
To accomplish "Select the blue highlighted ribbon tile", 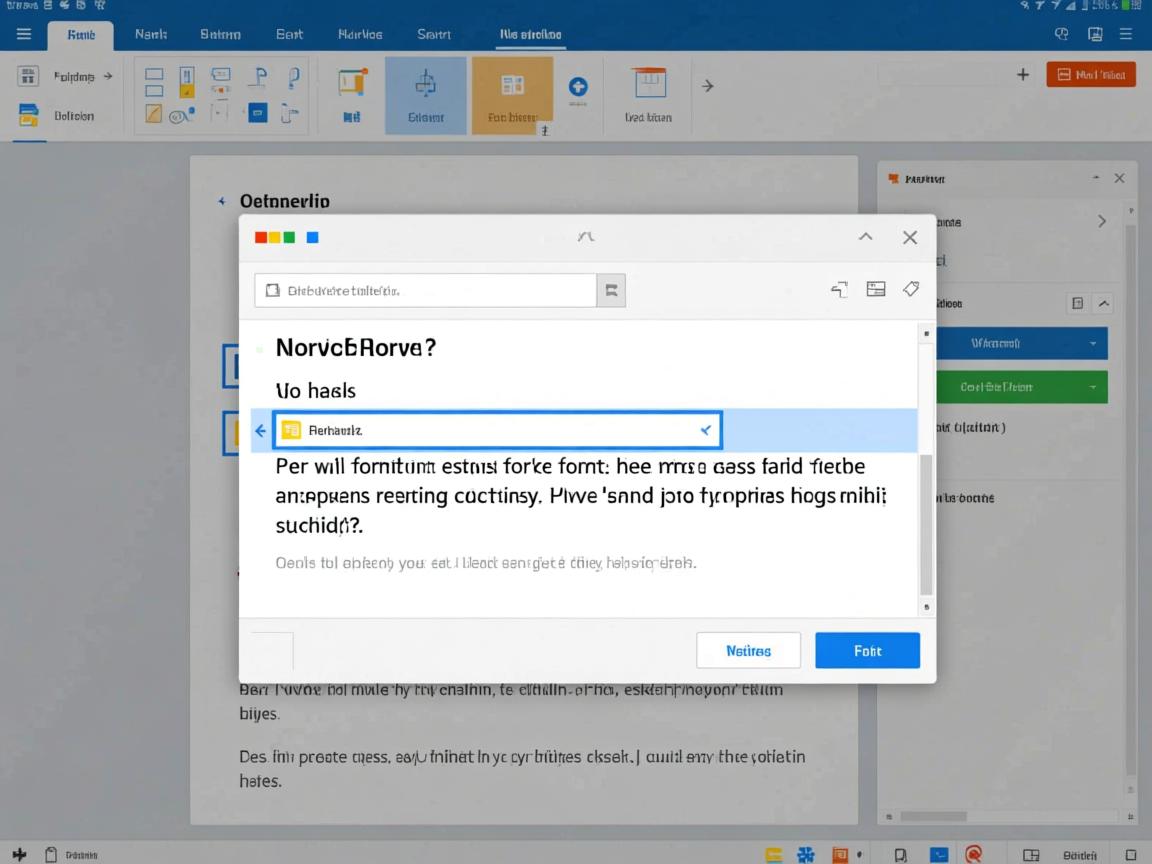I will (425, 95).
